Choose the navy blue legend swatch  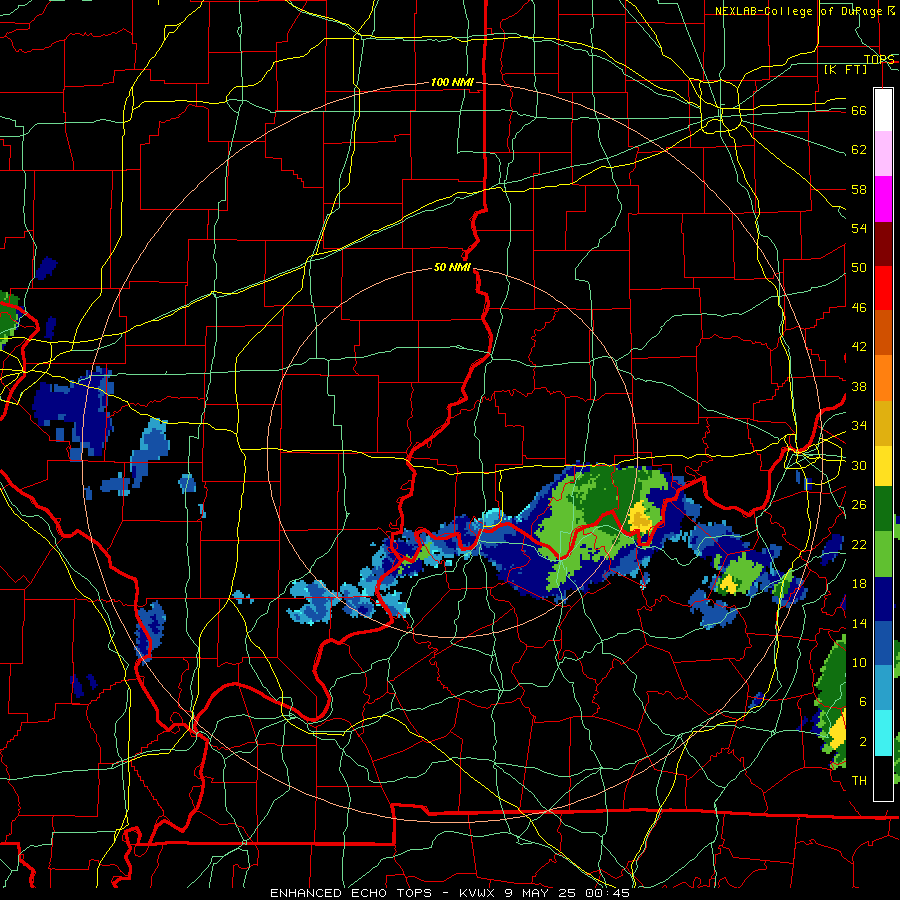[x=883, y=599]
